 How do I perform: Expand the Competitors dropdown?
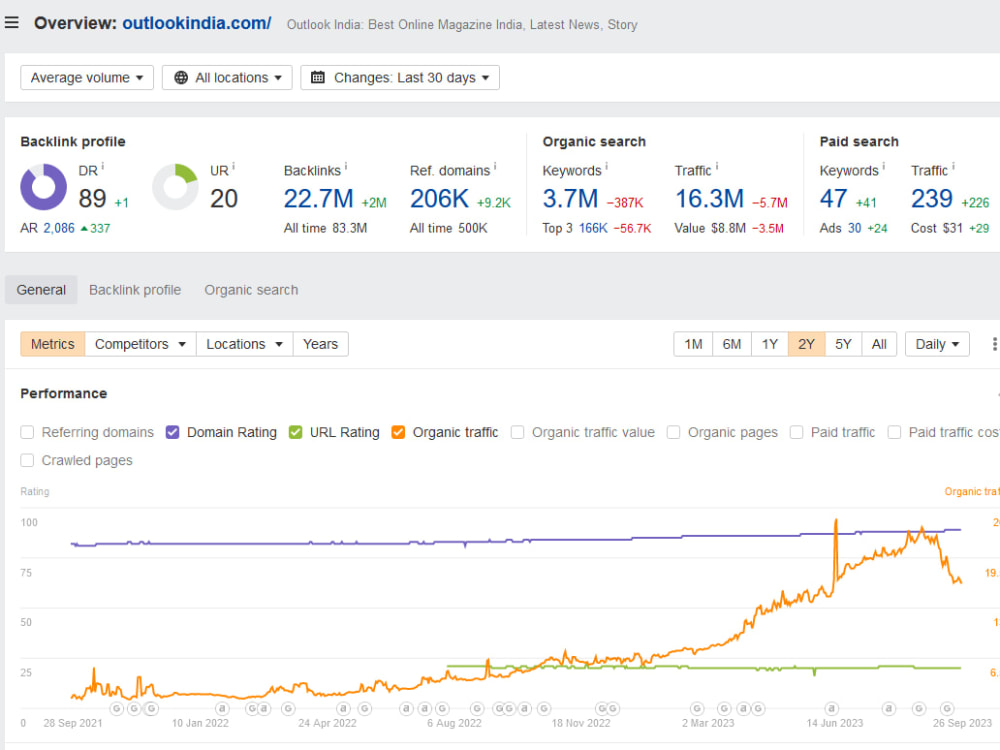pos(140,344)
